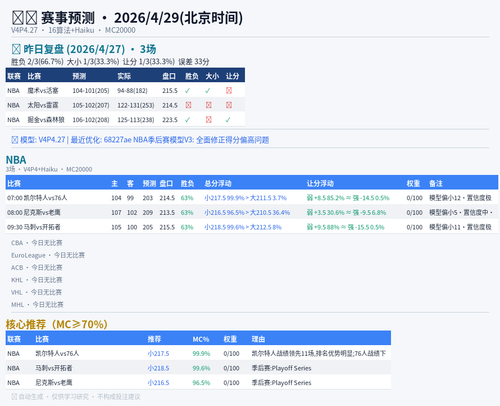
Task: Click the green check in 掘金vs森林狼 让分 column
Action: (x=228, y=120)
